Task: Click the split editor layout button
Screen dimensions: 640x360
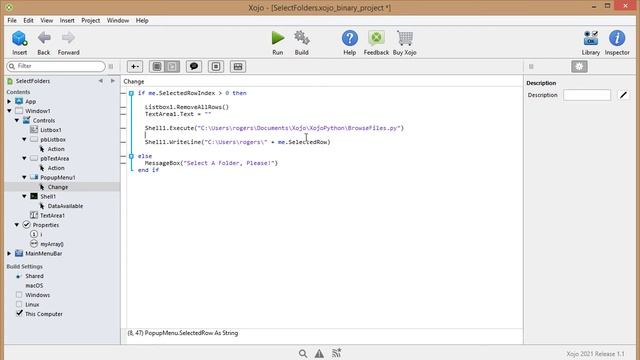Action: 238,67
